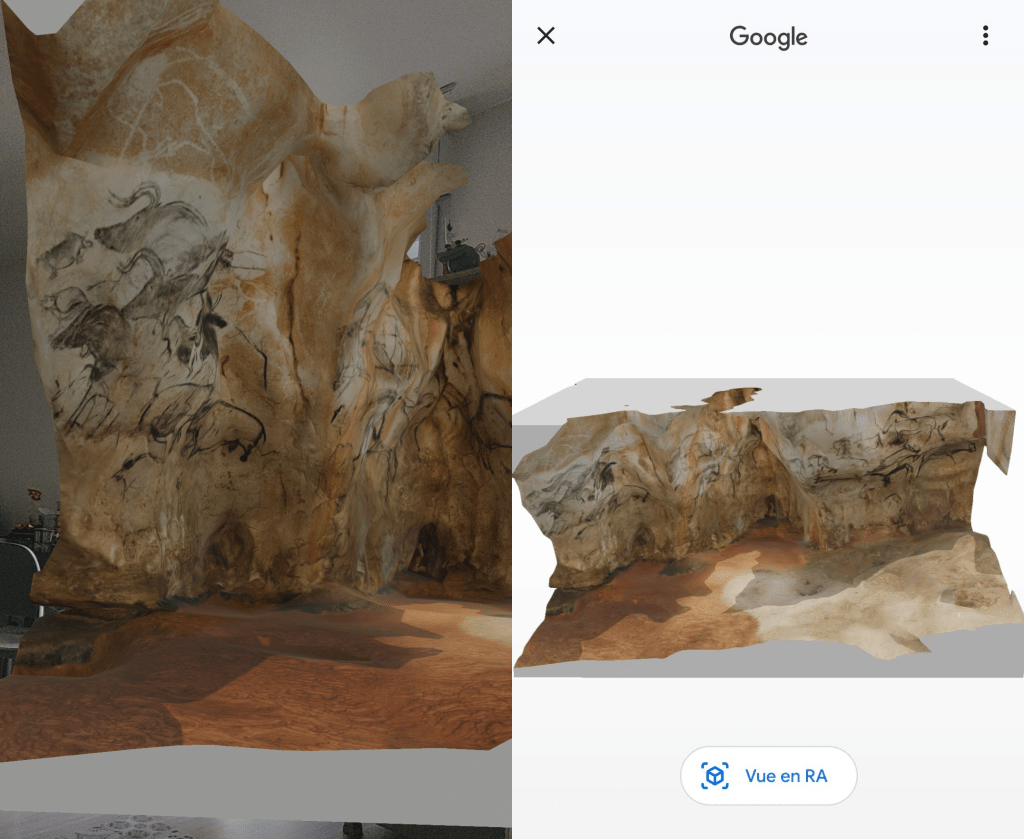Click the shelf object behind the AR cave
Viewport: 1024px width, 839px height.
[x=460, y=255]
